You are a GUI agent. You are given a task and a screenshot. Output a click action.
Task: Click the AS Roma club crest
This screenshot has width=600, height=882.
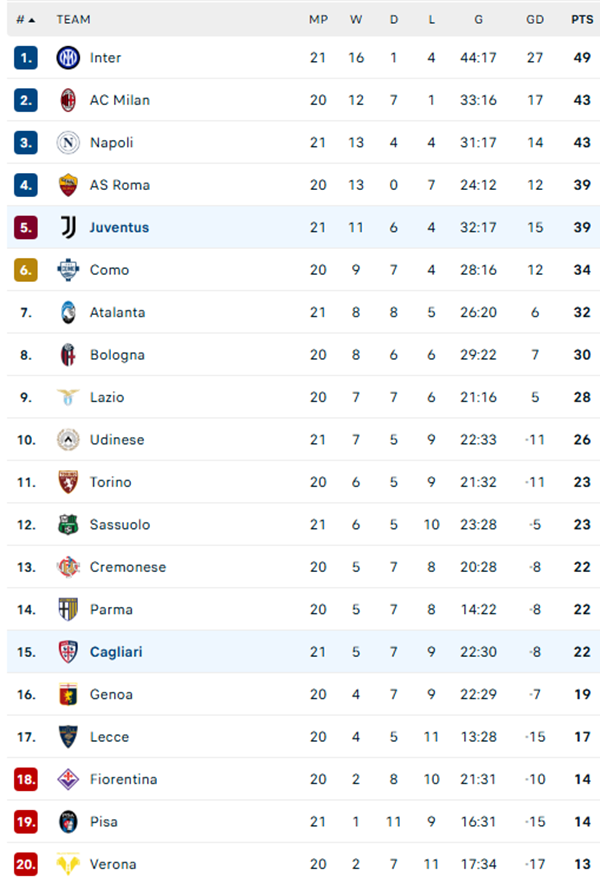(x=66, y=185)
